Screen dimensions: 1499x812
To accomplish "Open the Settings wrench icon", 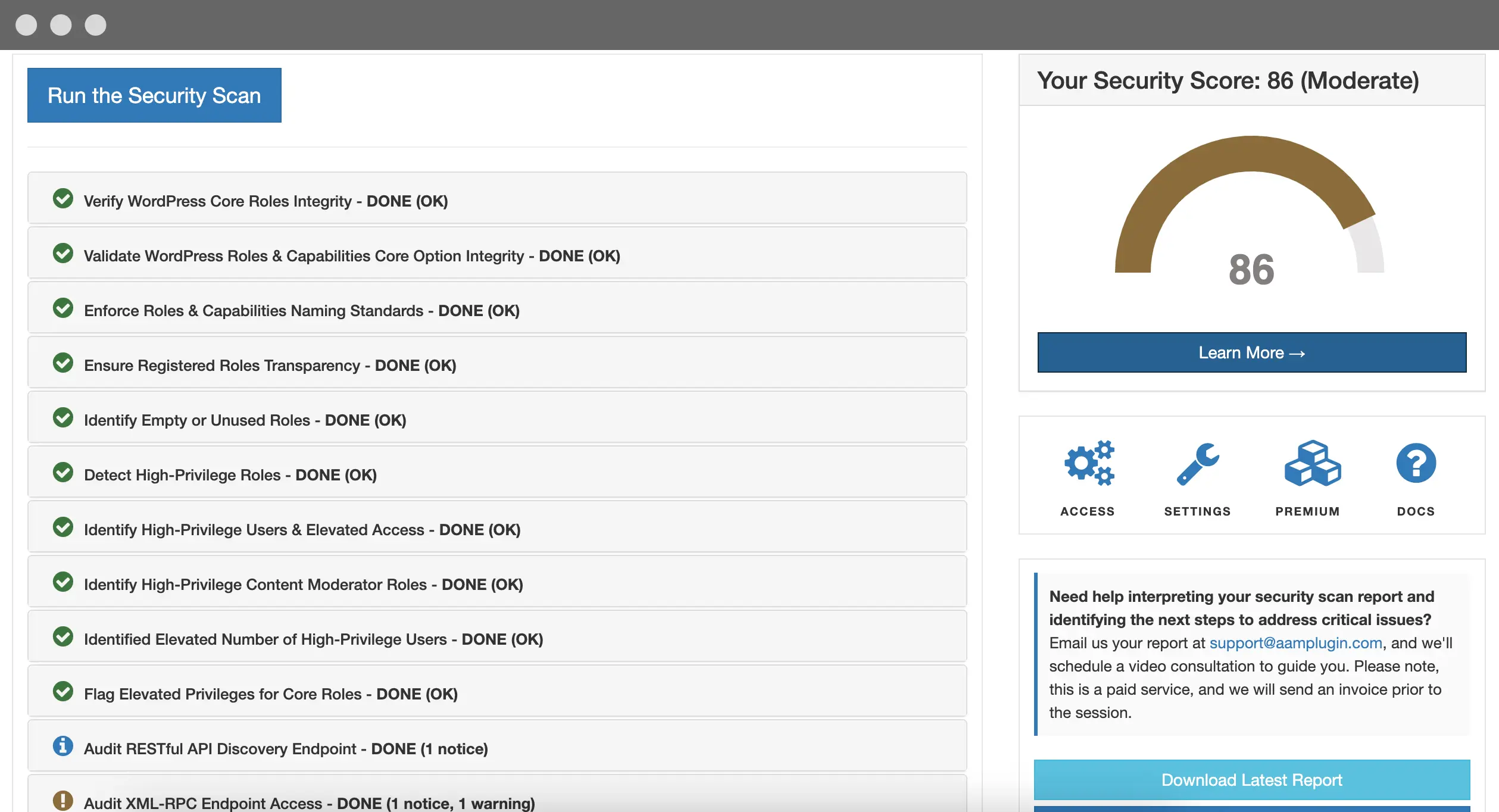I will [x=1198, y=463].
